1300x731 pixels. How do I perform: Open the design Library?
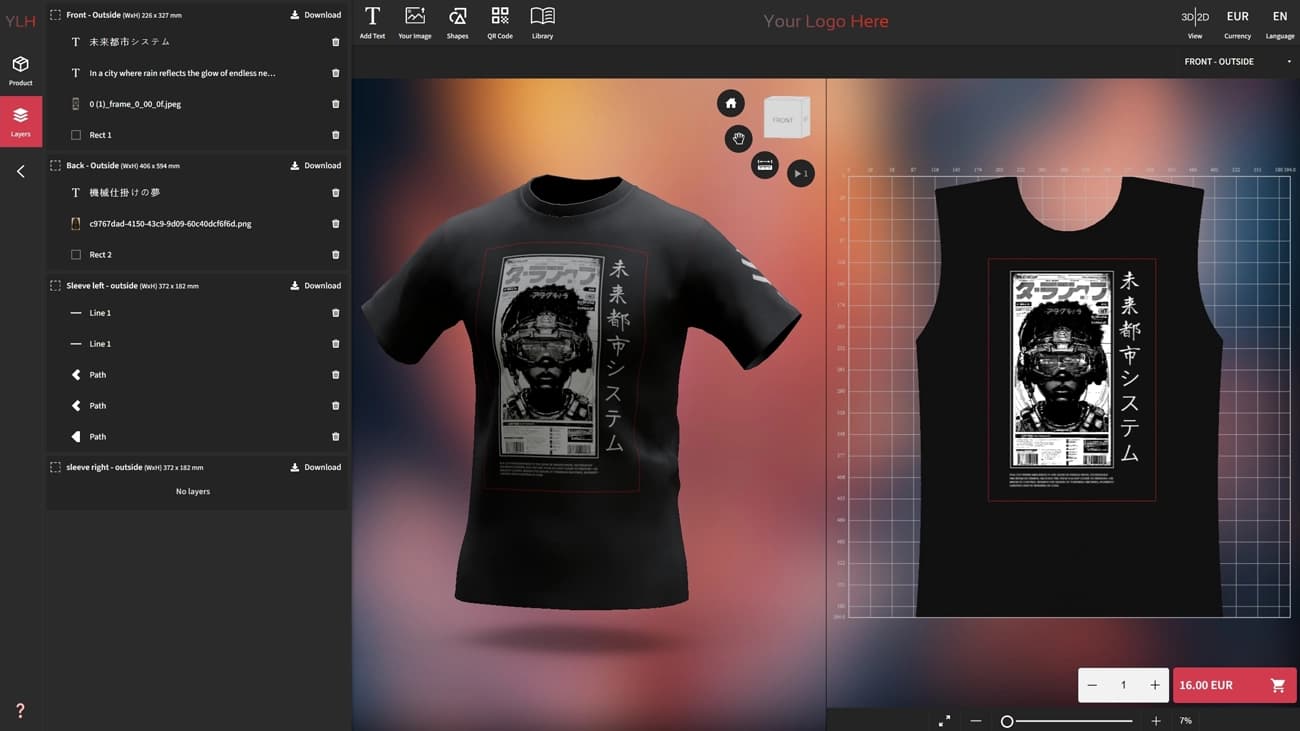pos(542,20)
